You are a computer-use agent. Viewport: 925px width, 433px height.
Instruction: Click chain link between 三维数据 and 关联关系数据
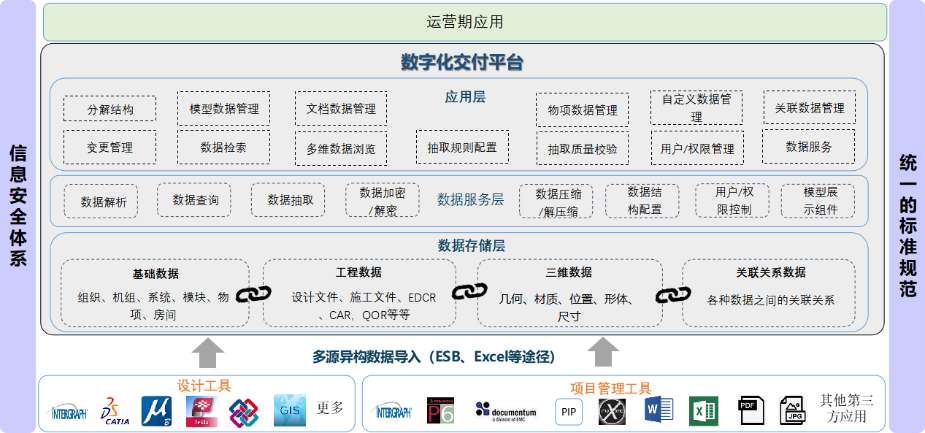coord(673,294)
